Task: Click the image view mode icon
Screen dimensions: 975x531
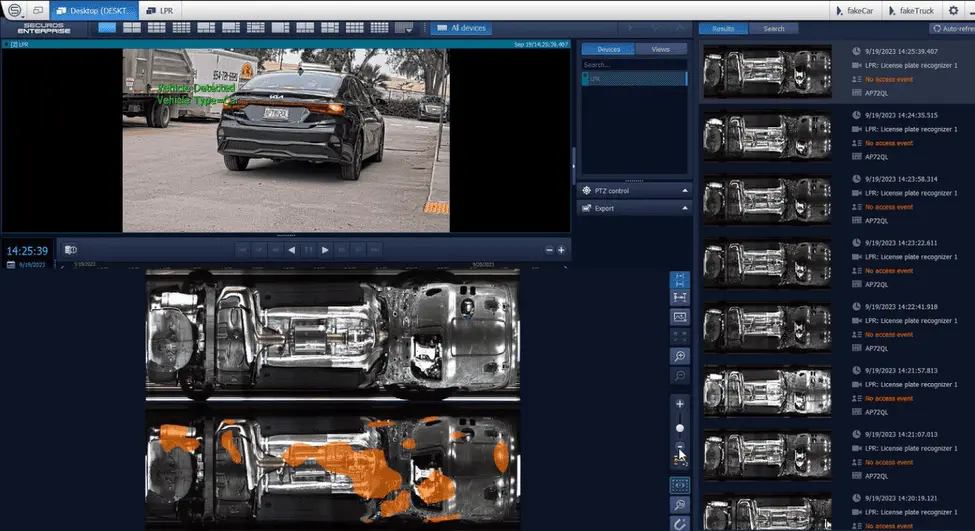Action: pyautogui.click(x=680, y=317)
